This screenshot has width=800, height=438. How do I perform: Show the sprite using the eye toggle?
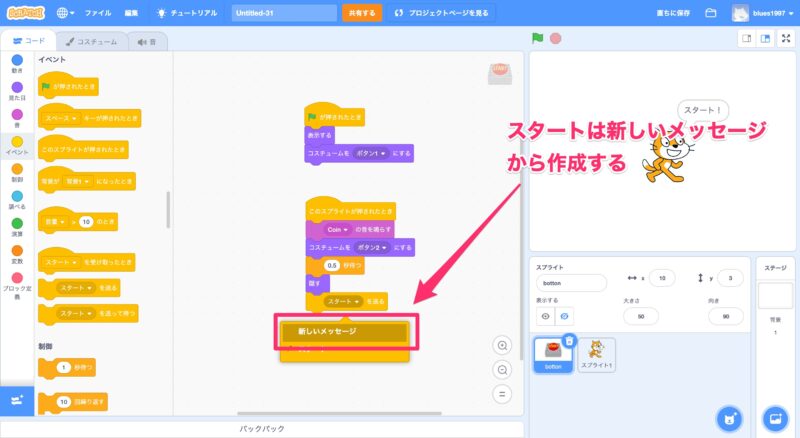click(x=546, y=316)
